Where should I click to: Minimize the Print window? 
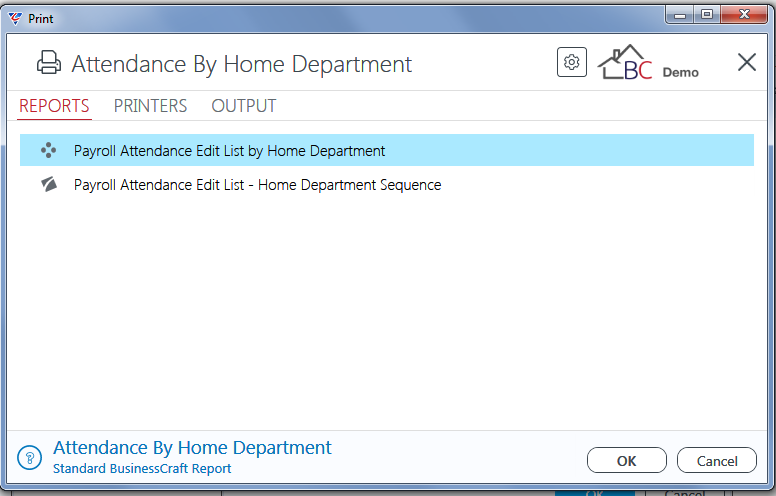pos(680,14)
